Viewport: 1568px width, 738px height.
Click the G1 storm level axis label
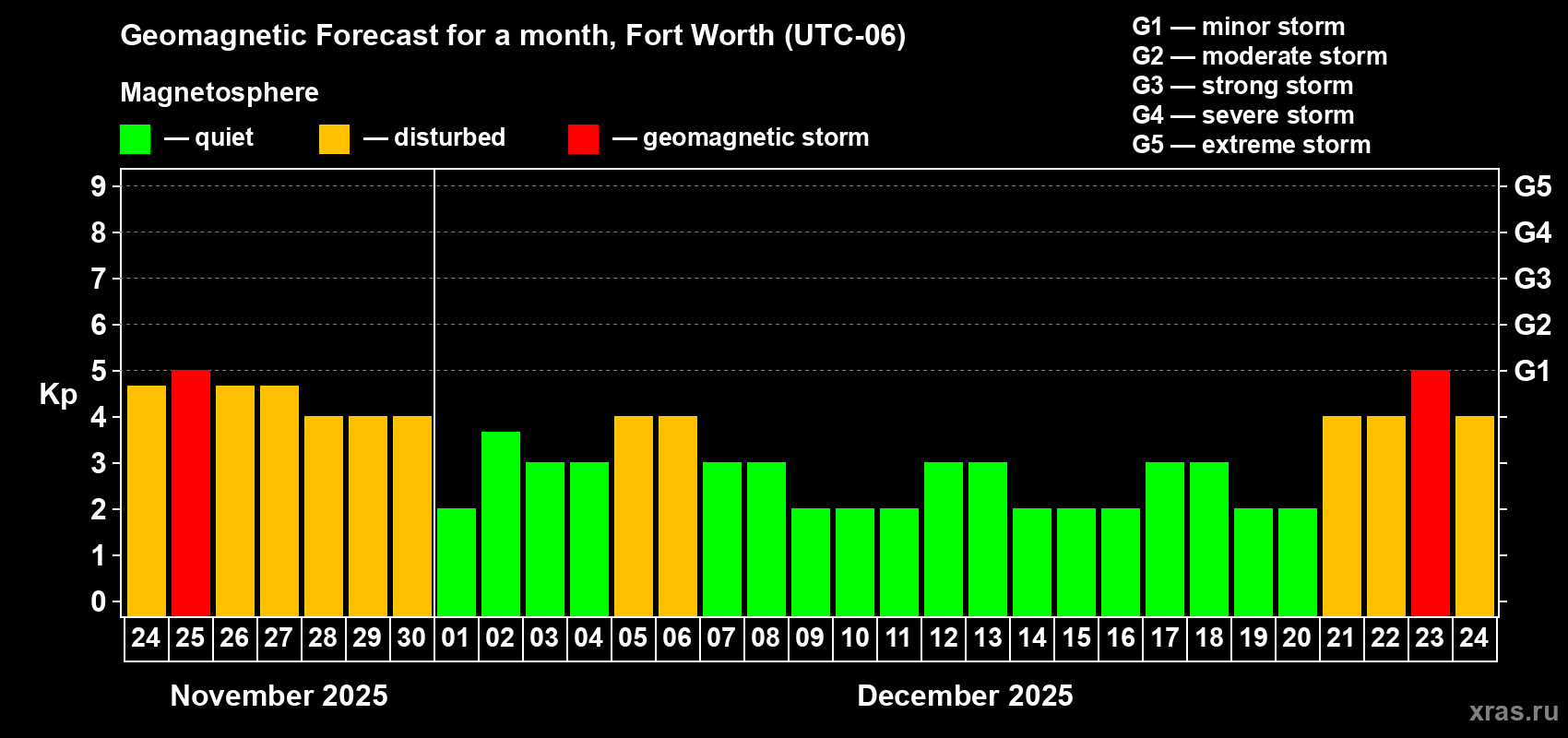[1532, 371]
